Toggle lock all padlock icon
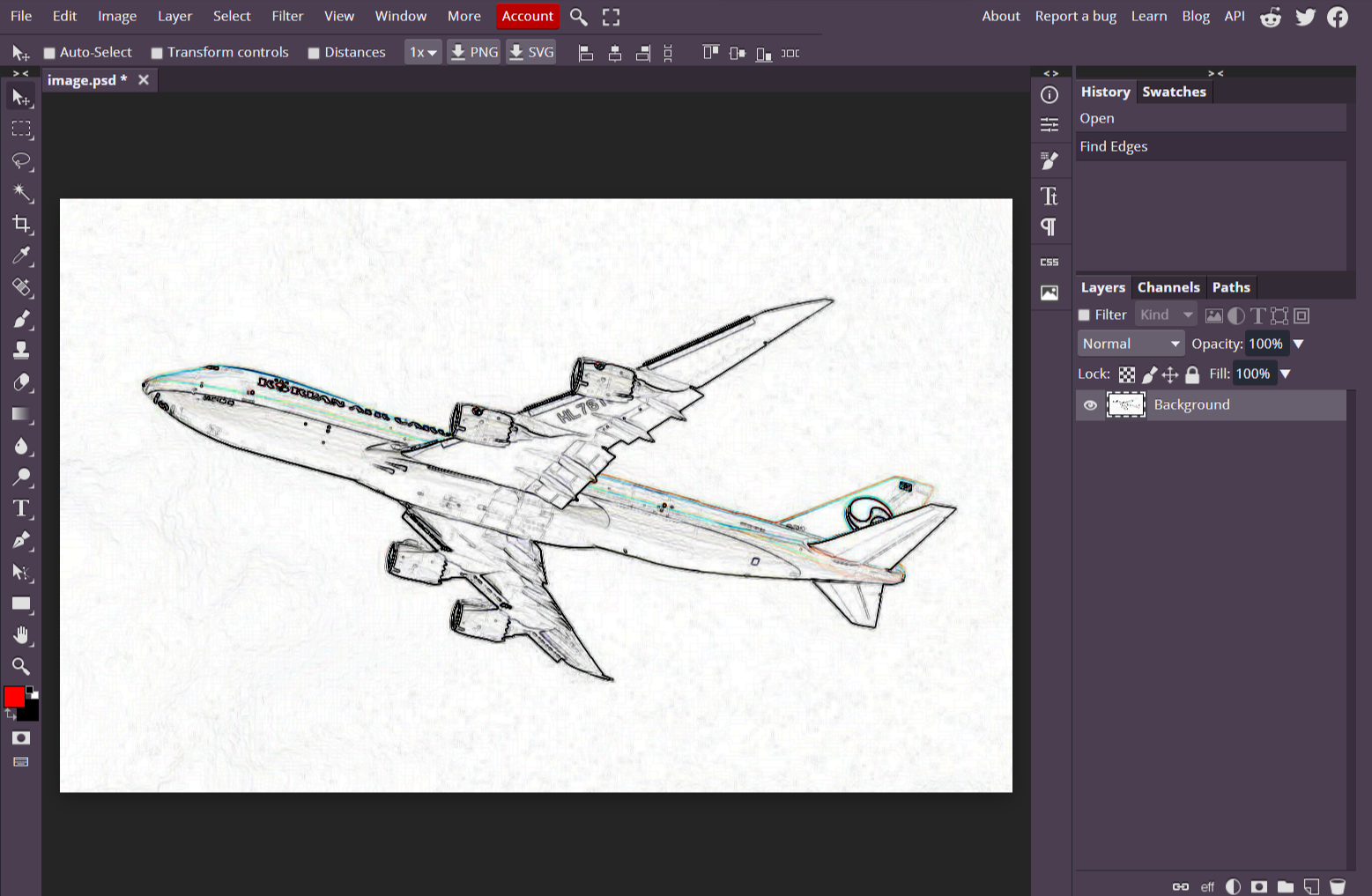 click(1192, 375)
